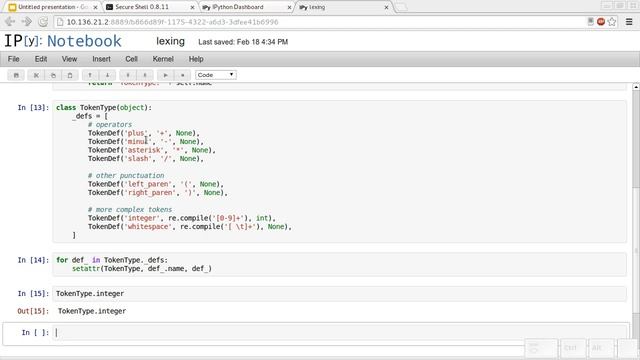This screenshot has width=640, height=360.
Task: Go back in browser history
Action: 10,22
